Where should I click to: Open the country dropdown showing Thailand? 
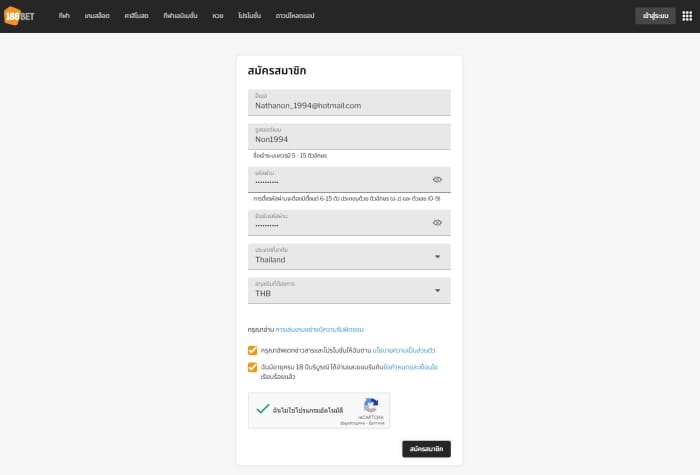pos(349,256)
